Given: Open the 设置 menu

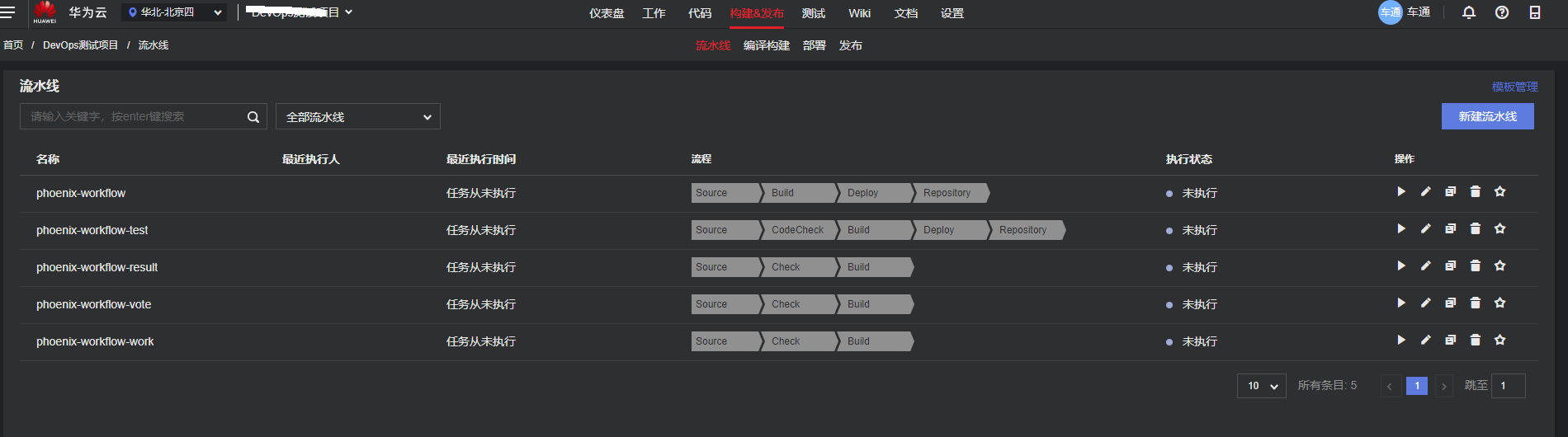Looking at the screenshot, I should 952,13.
